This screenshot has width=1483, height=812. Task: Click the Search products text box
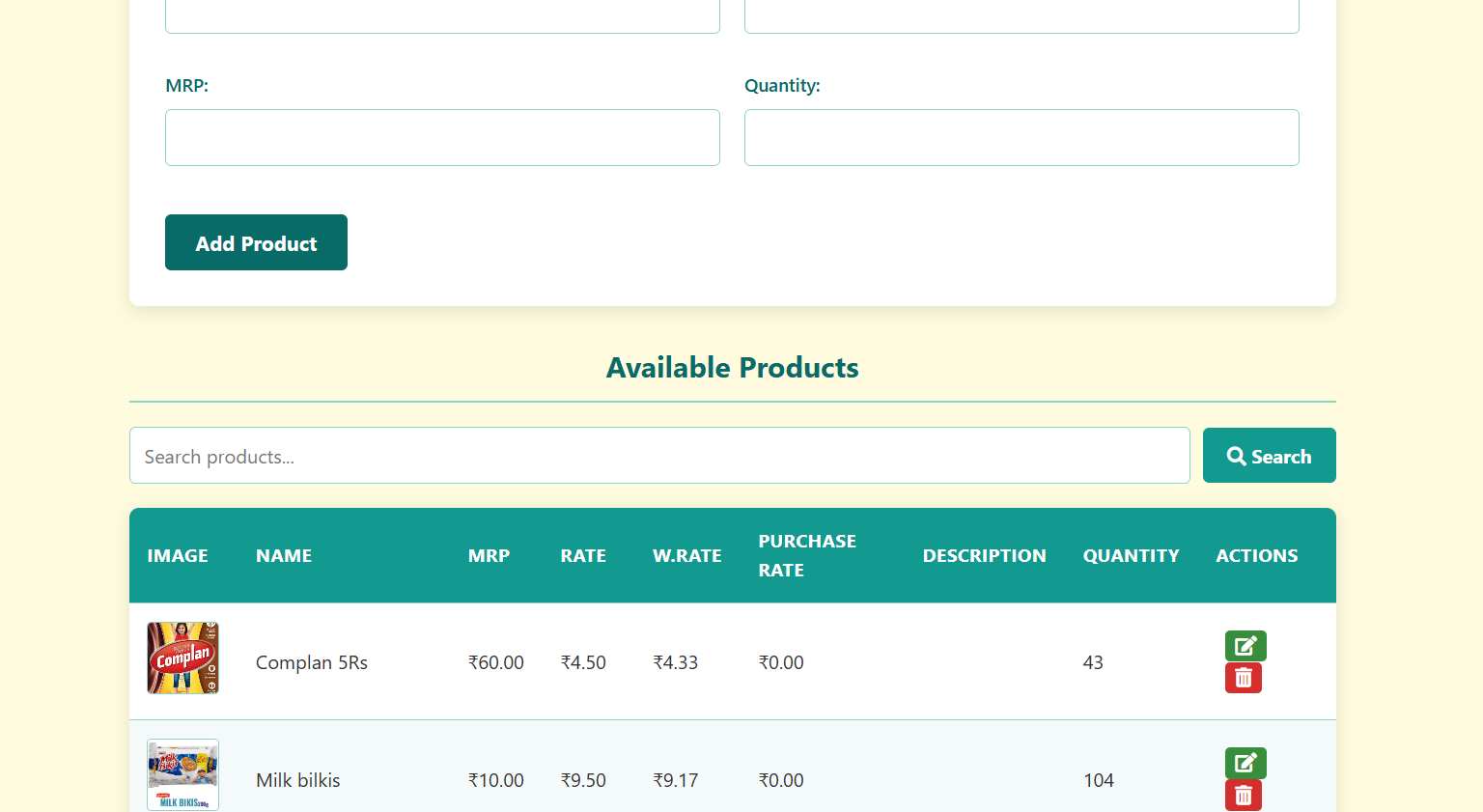659,455
